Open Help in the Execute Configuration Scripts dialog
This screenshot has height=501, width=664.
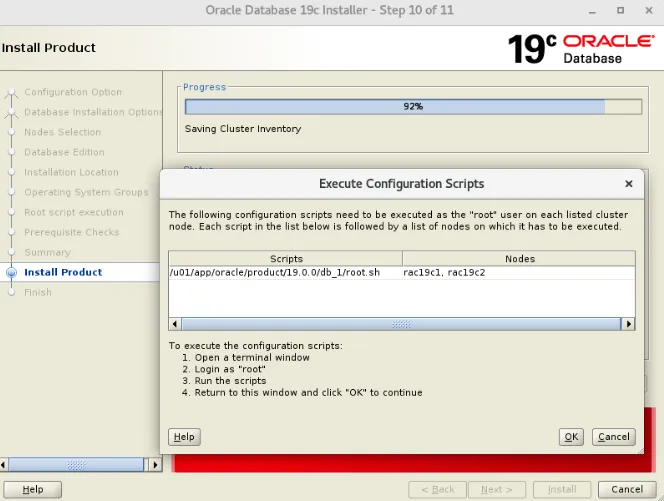pos(184,437)
